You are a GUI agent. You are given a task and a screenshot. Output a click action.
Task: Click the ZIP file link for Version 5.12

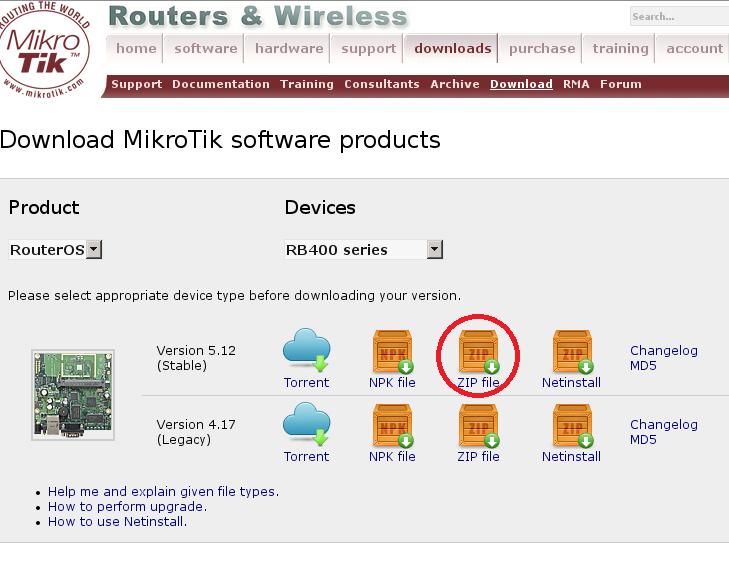click(x=478, y=383)
